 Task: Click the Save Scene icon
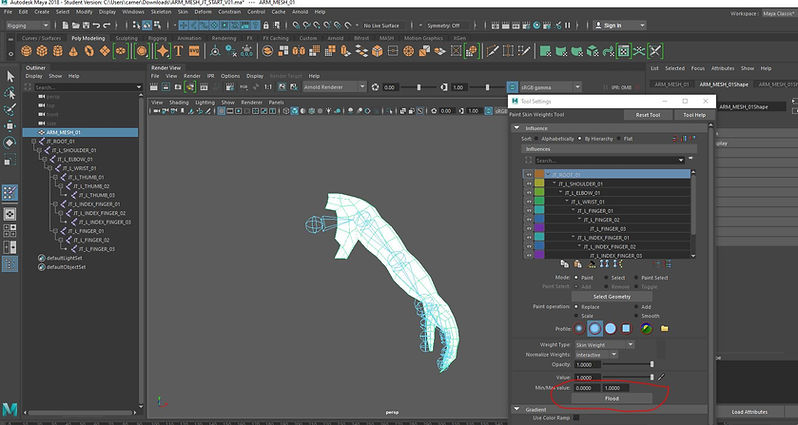click(x=86, y=25)
